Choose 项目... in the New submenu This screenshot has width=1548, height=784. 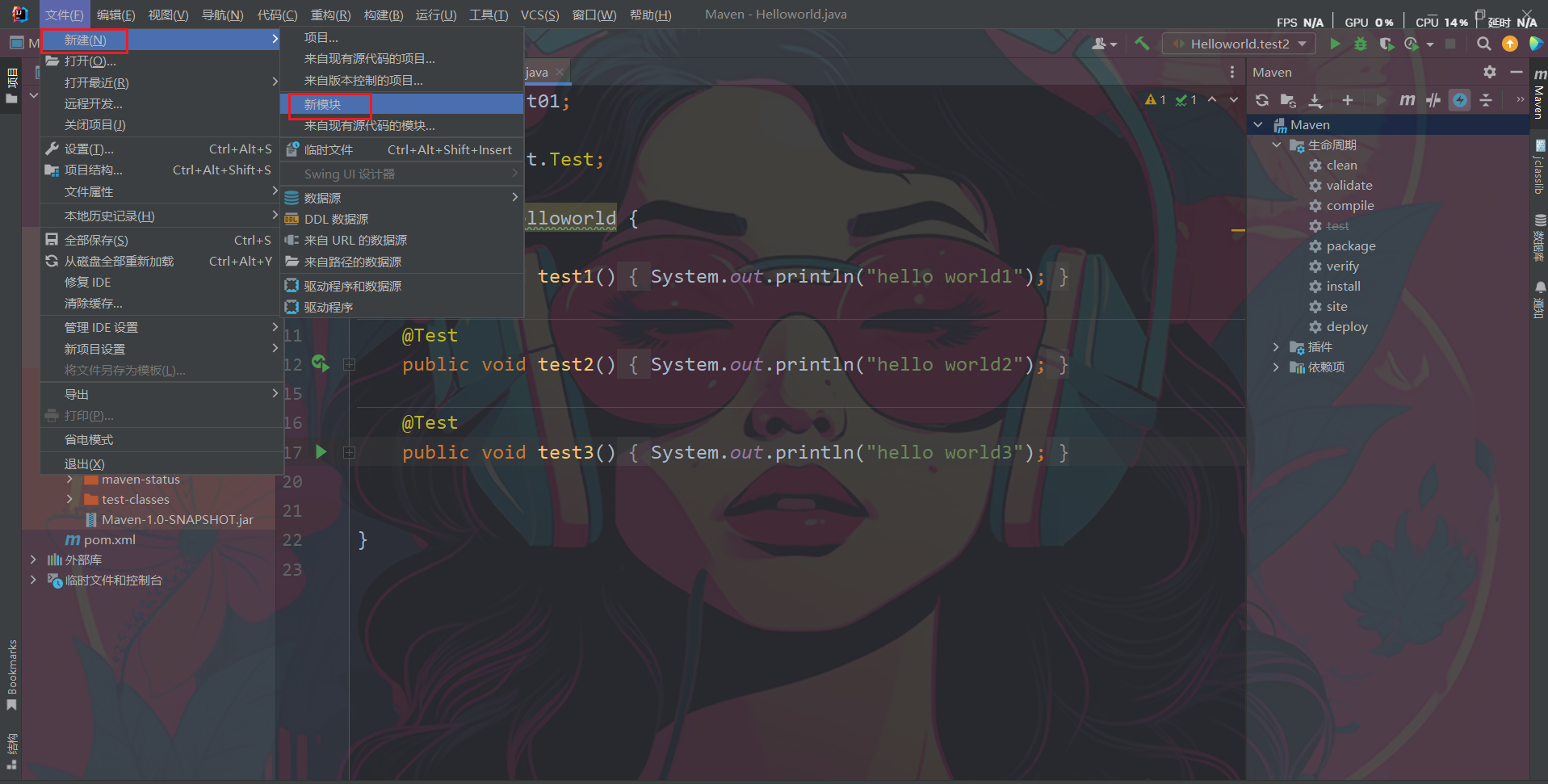click(402, 37)
